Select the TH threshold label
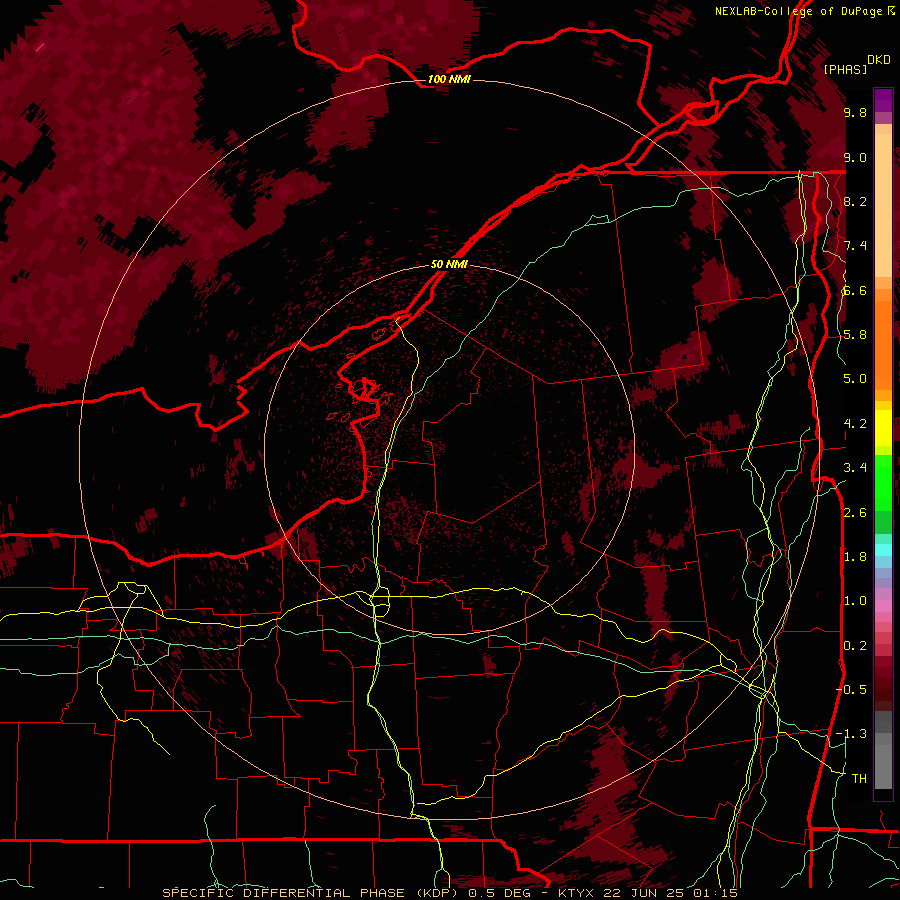900x900 pixels. coord(859,778)
